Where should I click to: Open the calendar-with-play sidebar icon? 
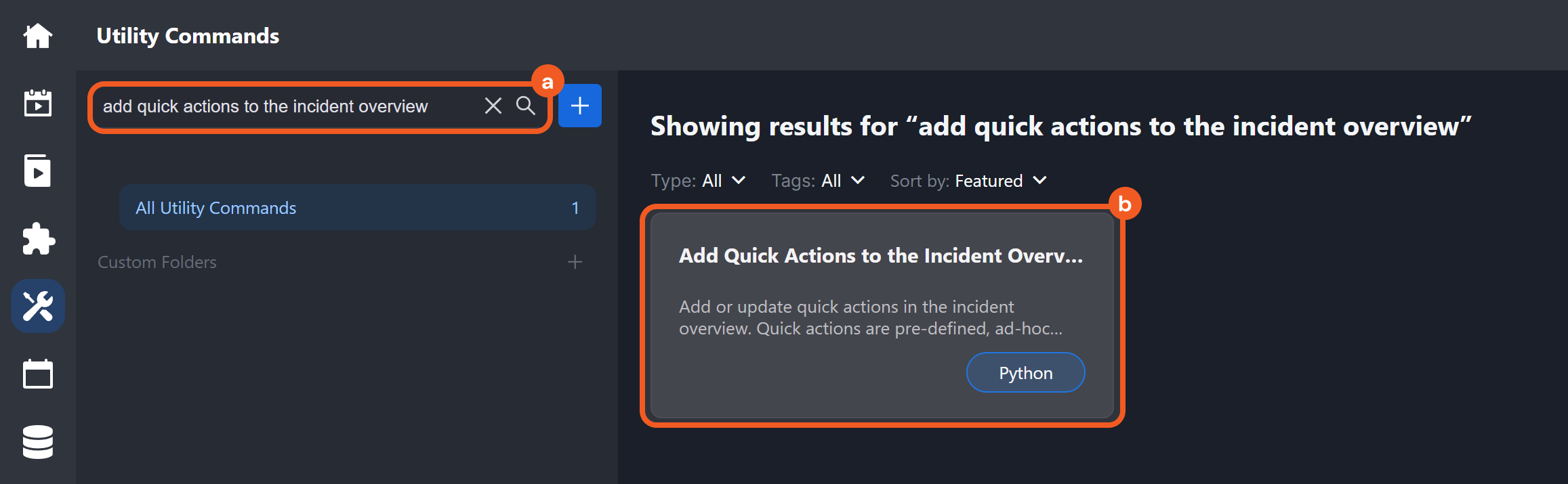[38, 103]
